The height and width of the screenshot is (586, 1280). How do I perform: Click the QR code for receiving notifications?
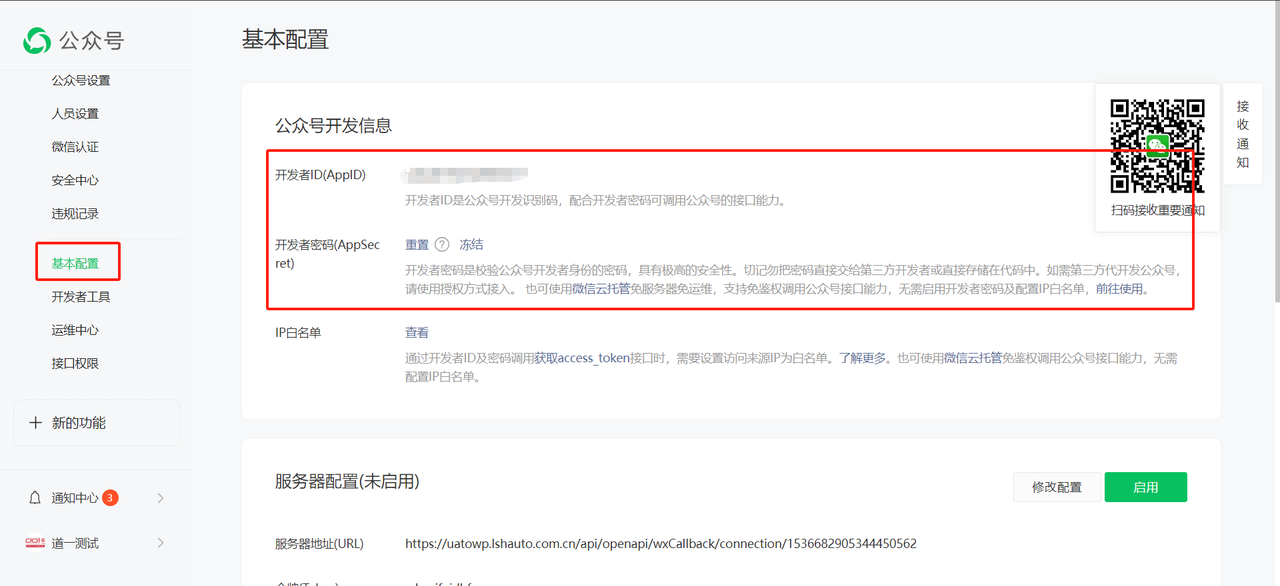point(1158,146)
